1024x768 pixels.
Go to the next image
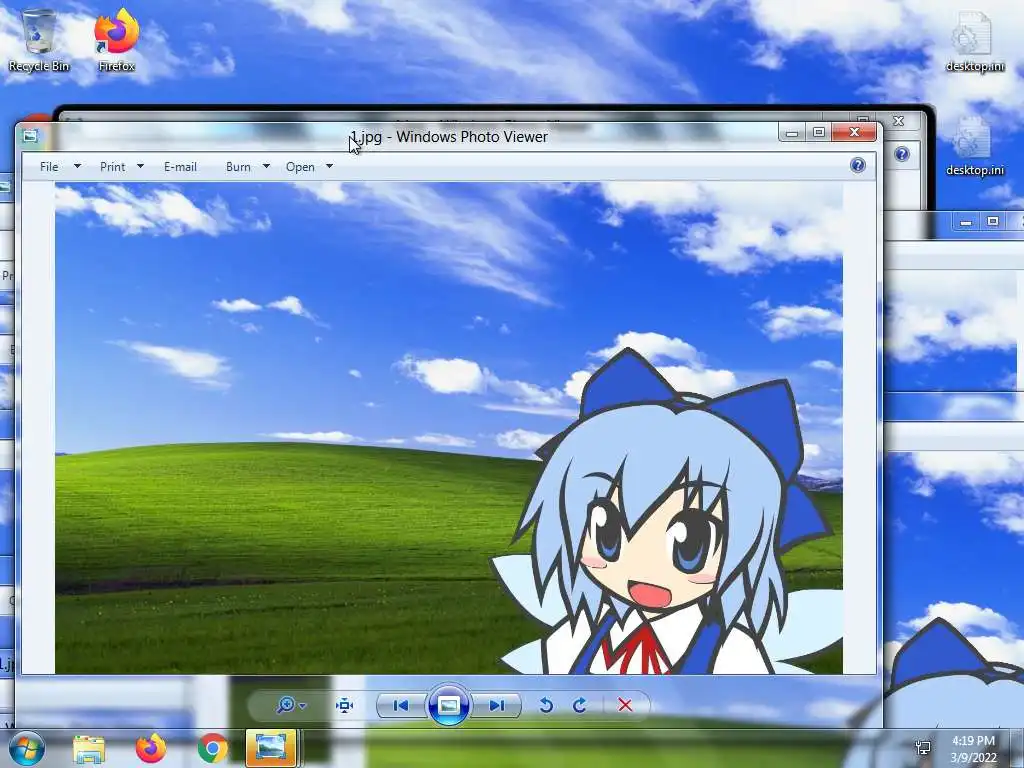coord(496,705)
